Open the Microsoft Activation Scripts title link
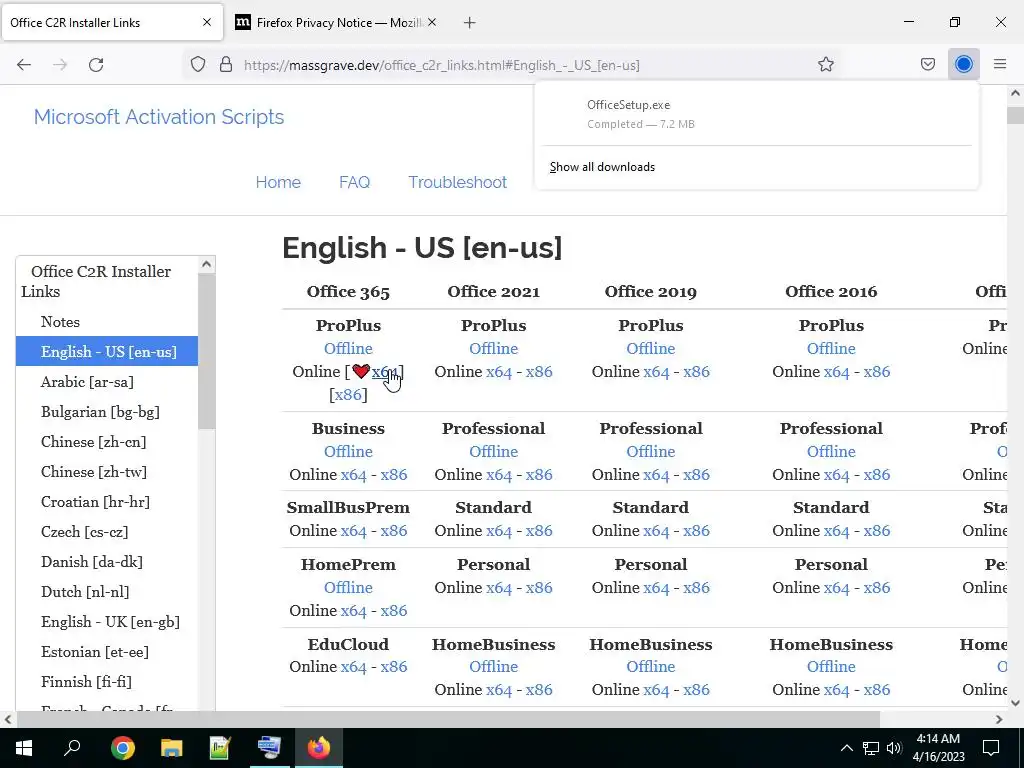The width and height of the screenshot is (1024, 768). pyautogui.click(x=159, y=117)
